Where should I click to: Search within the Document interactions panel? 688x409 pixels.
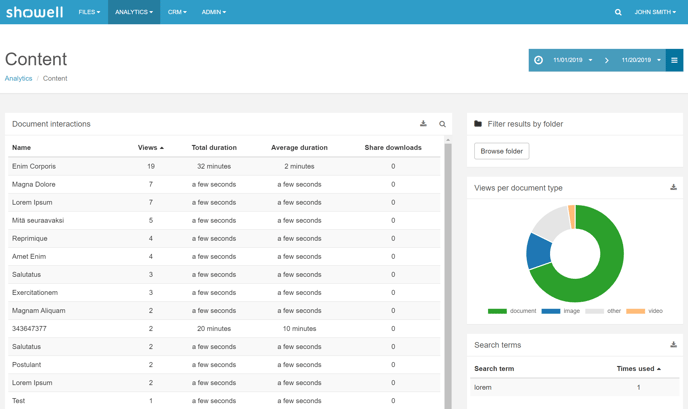pyautogui.click(x=442, y=124)
